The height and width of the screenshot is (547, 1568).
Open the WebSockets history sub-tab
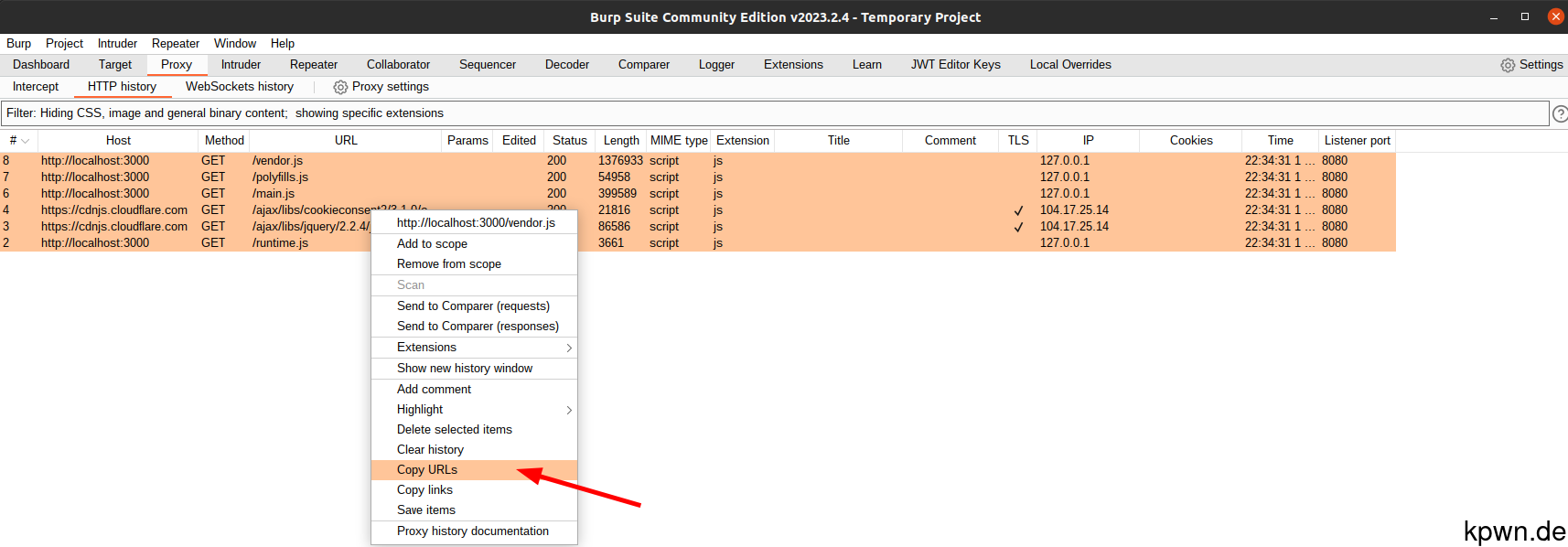point(240,87)
